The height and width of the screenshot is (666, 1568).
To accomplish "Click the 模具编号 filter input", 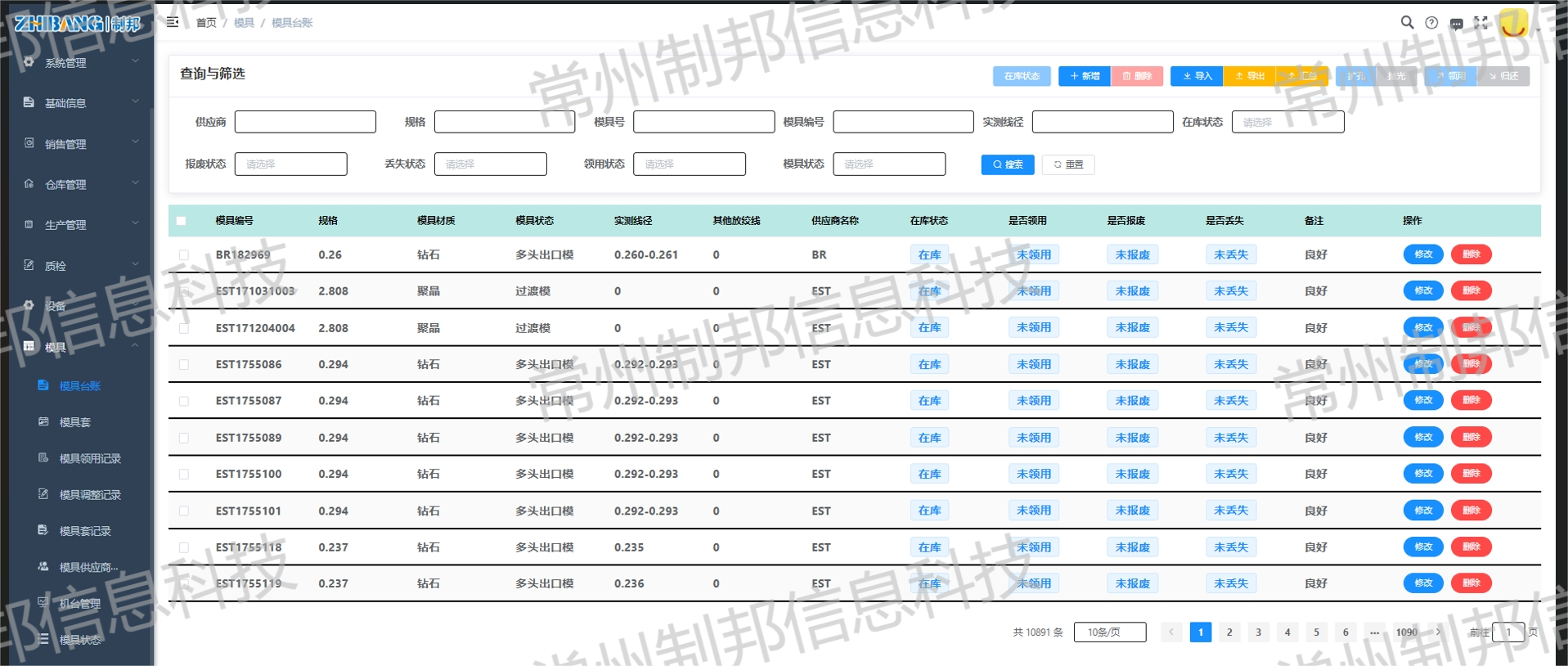I will (903, 122).
